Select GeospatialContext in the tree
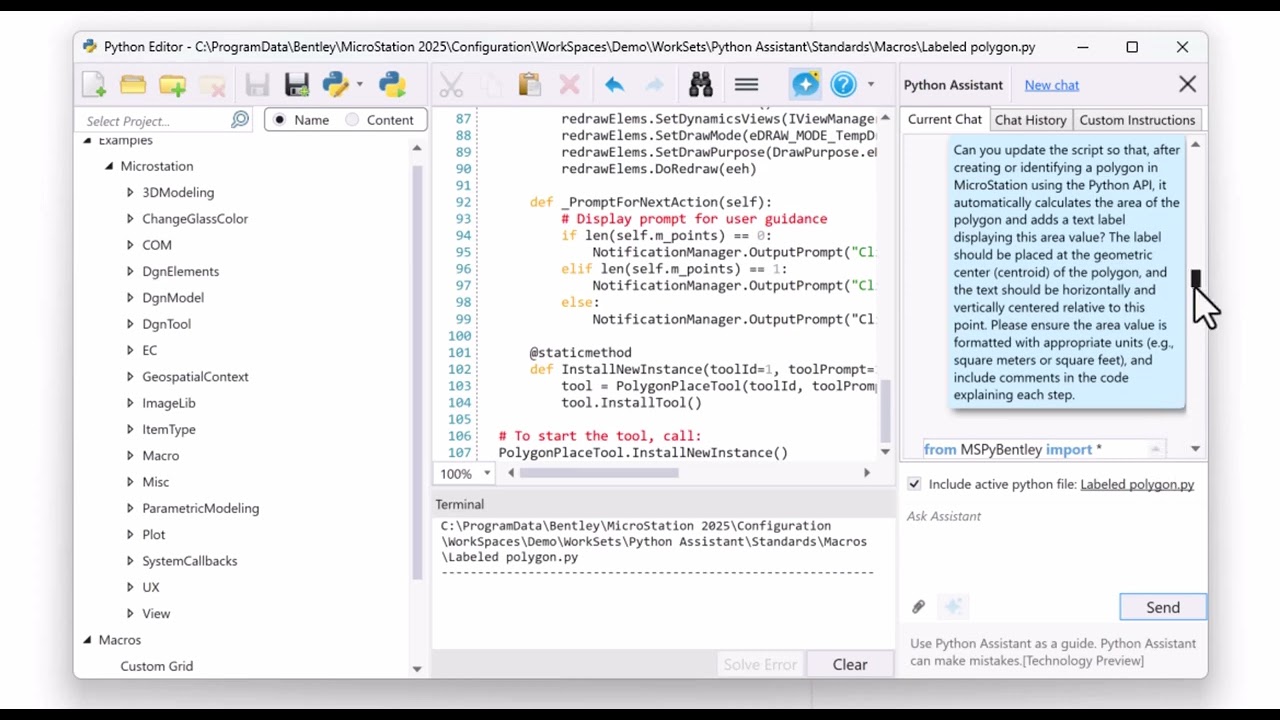 pyautogui.click(x=195, y=376)
